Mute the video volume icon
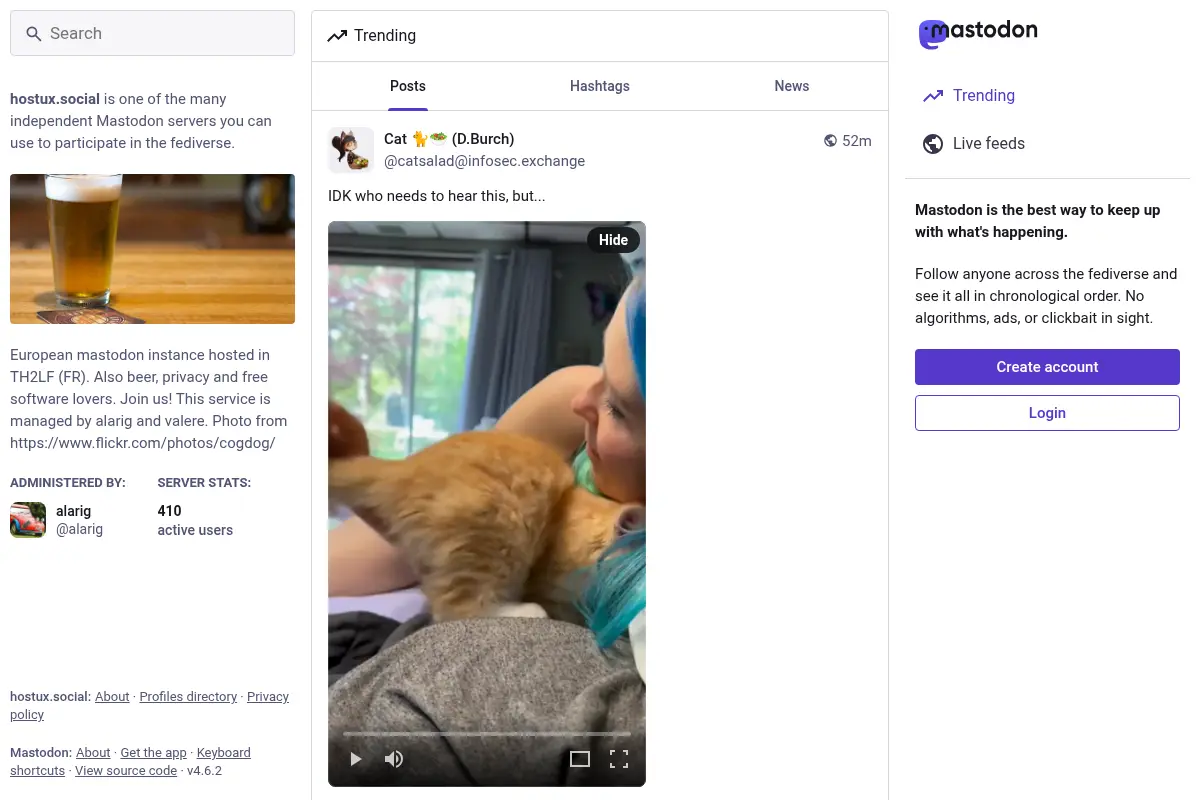Screen dimensions: 1200x800 coord(394,759)
